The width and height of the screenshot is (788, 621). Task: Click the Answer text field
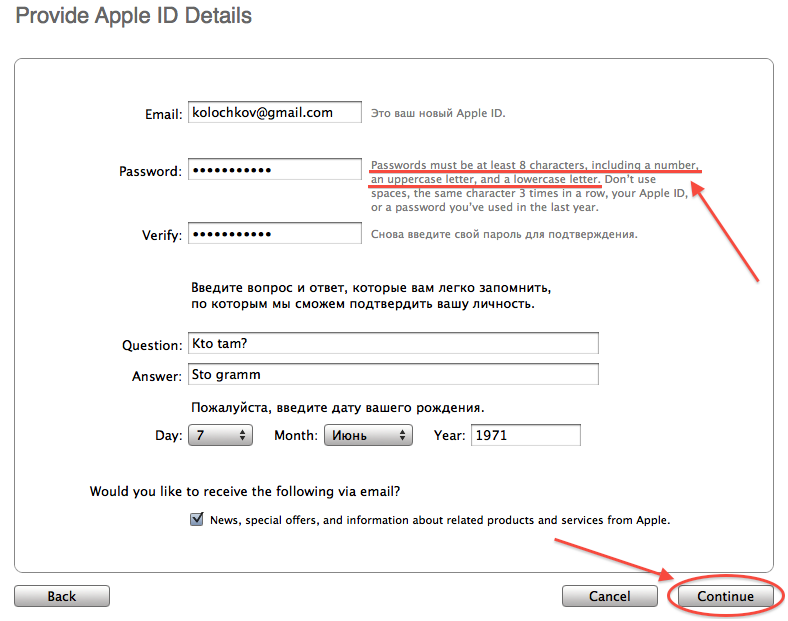(393, 374)
